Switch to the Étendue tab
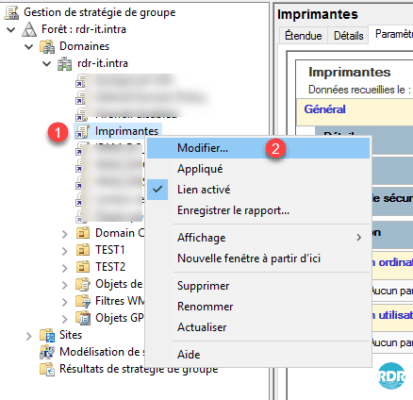The width and height of the screenshot is (413, 400). click(x=303, y=35)
